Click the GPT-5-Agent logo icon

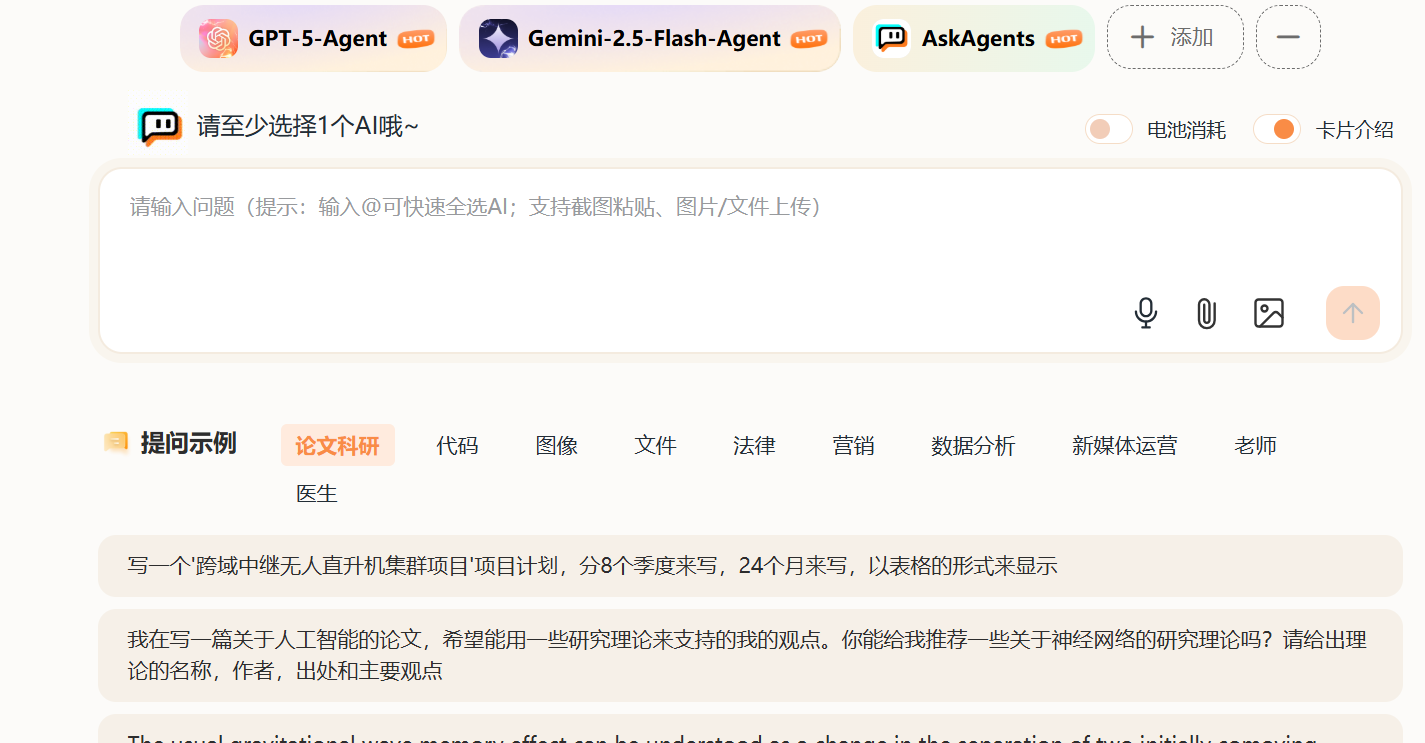pos(218,39)
